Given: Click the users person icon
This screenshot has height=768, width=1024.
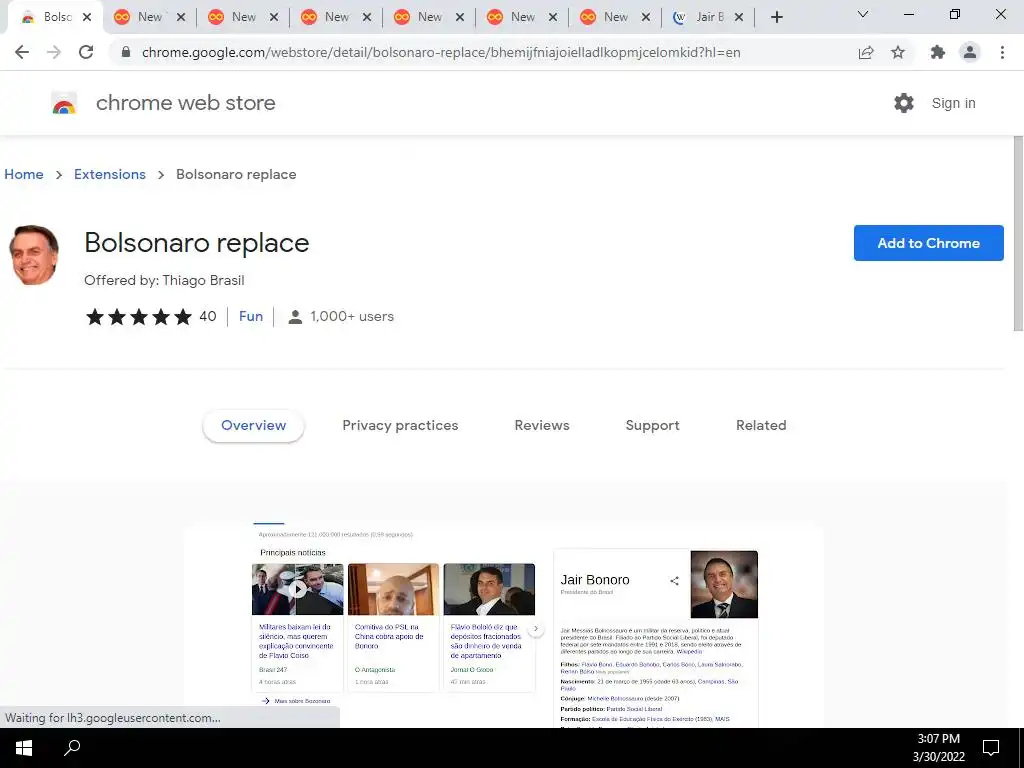Looking at the screenshot, I should tap(295, 317).
